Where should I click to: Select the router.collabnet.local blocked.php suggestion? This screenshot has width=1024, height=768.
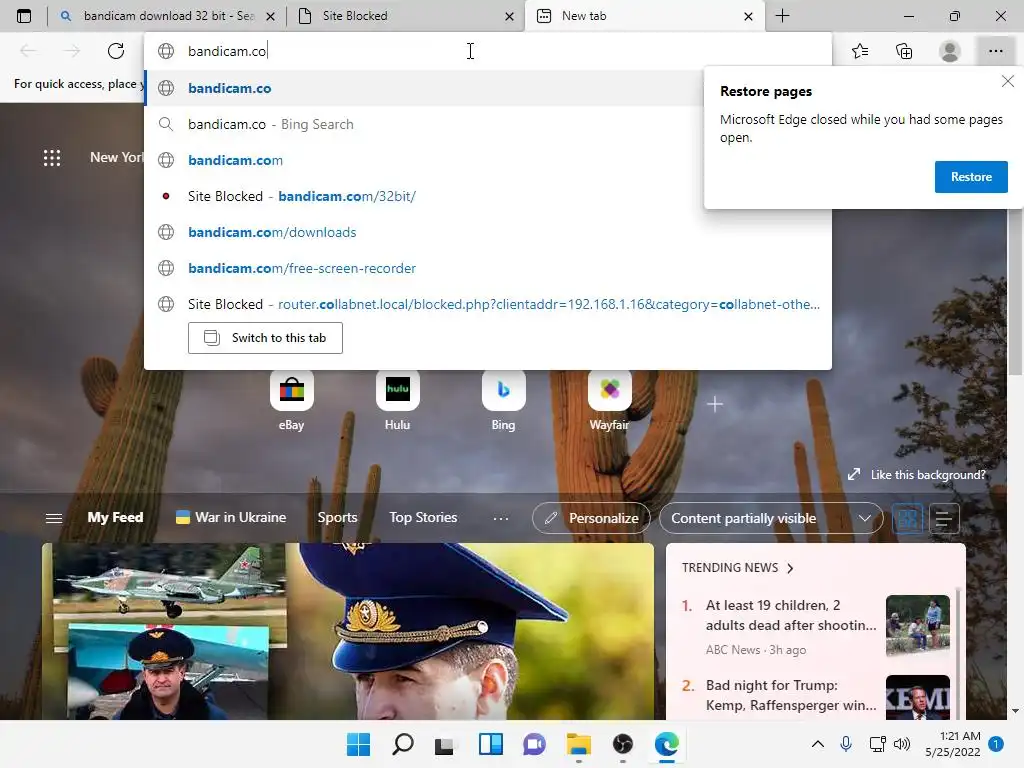(488, 304)
